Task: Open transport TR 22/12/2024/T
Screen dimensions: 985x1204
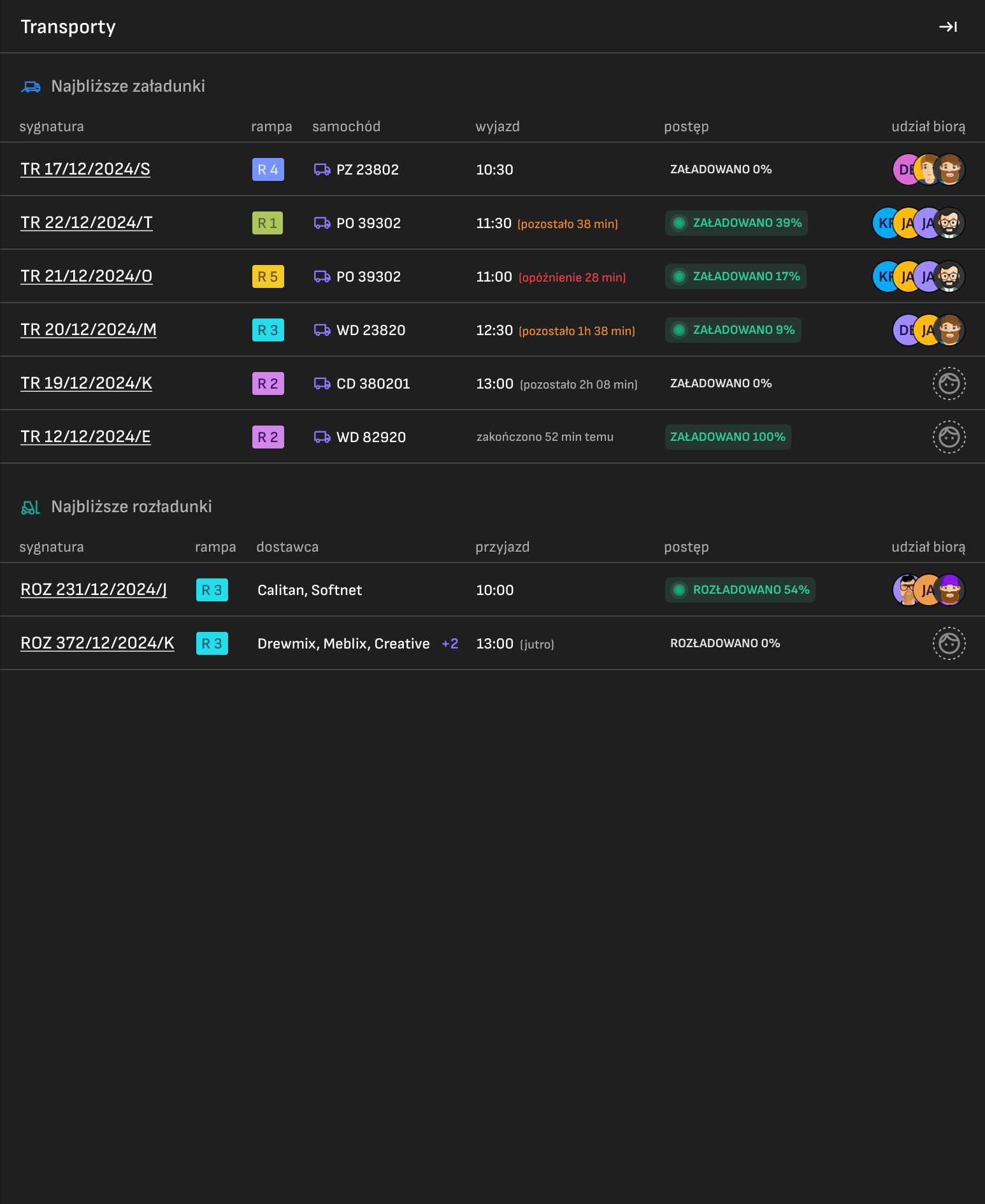Action: 87,223
